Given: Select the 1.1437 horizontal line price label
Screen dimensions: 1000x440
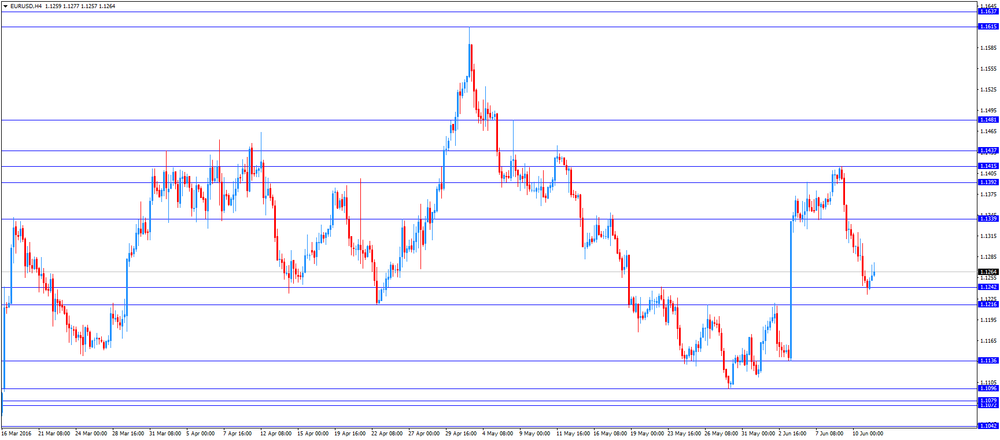Looking at the screenshot, I should click(x=988, y=150).
